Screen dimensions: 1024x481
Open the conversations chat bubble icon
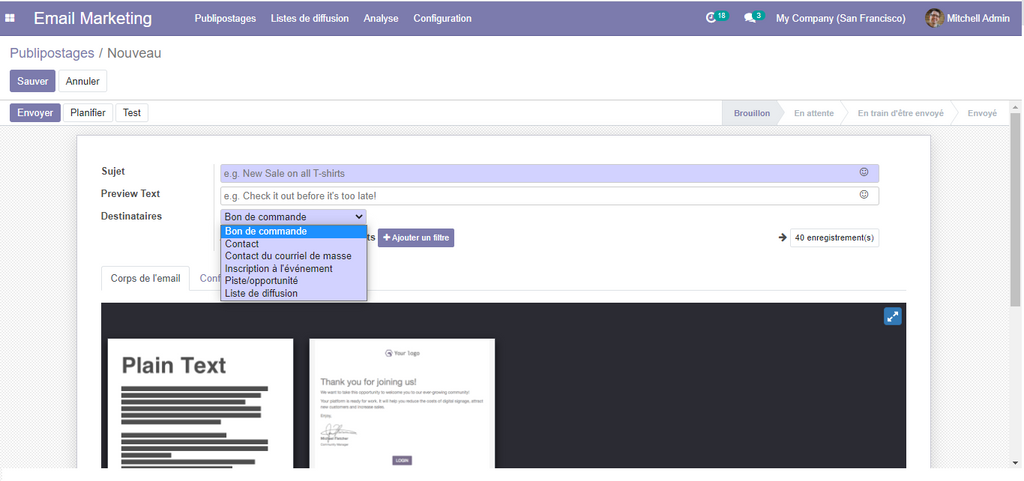[750, 18]
